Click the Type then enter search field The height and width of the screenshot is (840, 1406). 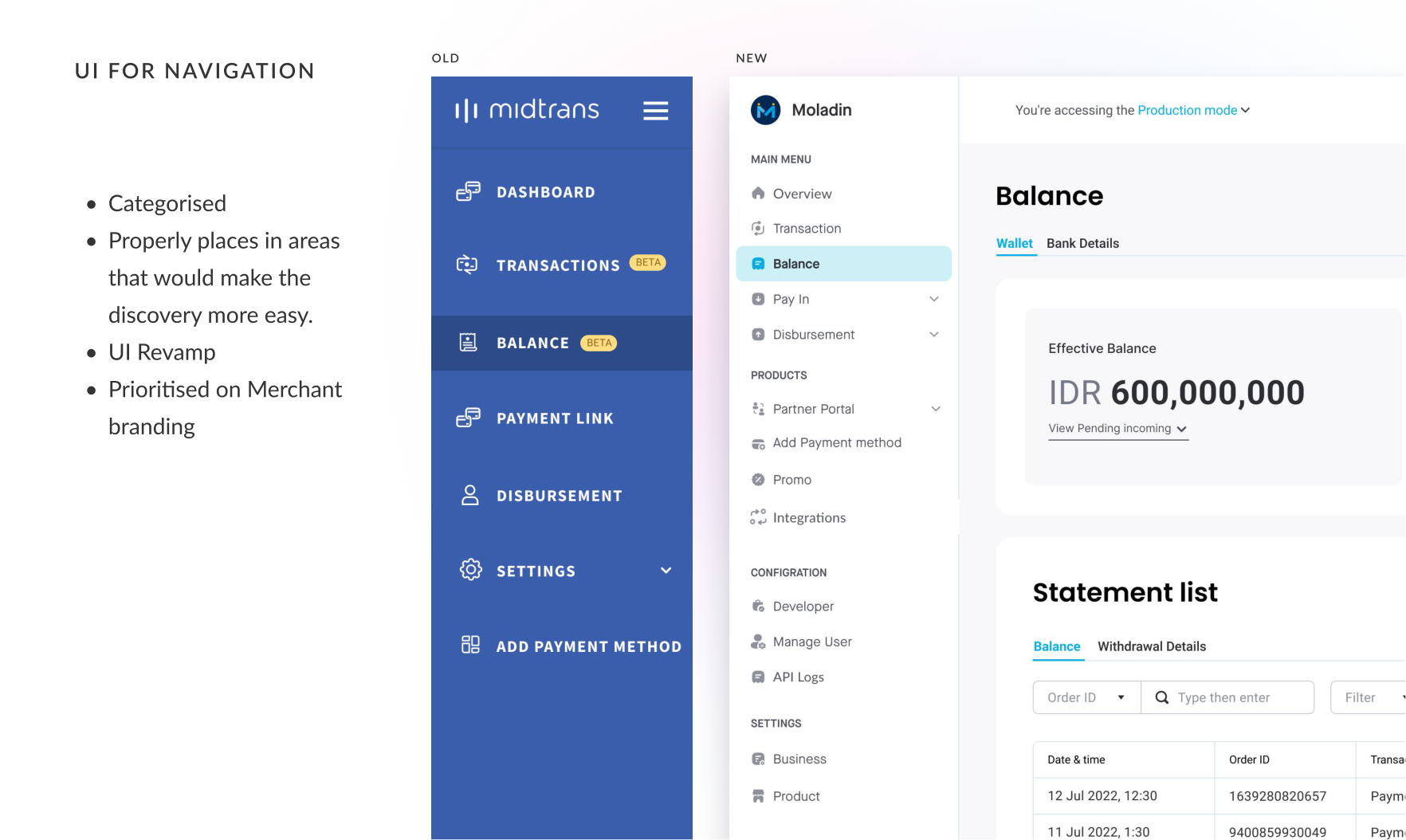[x=1227, y=697]
